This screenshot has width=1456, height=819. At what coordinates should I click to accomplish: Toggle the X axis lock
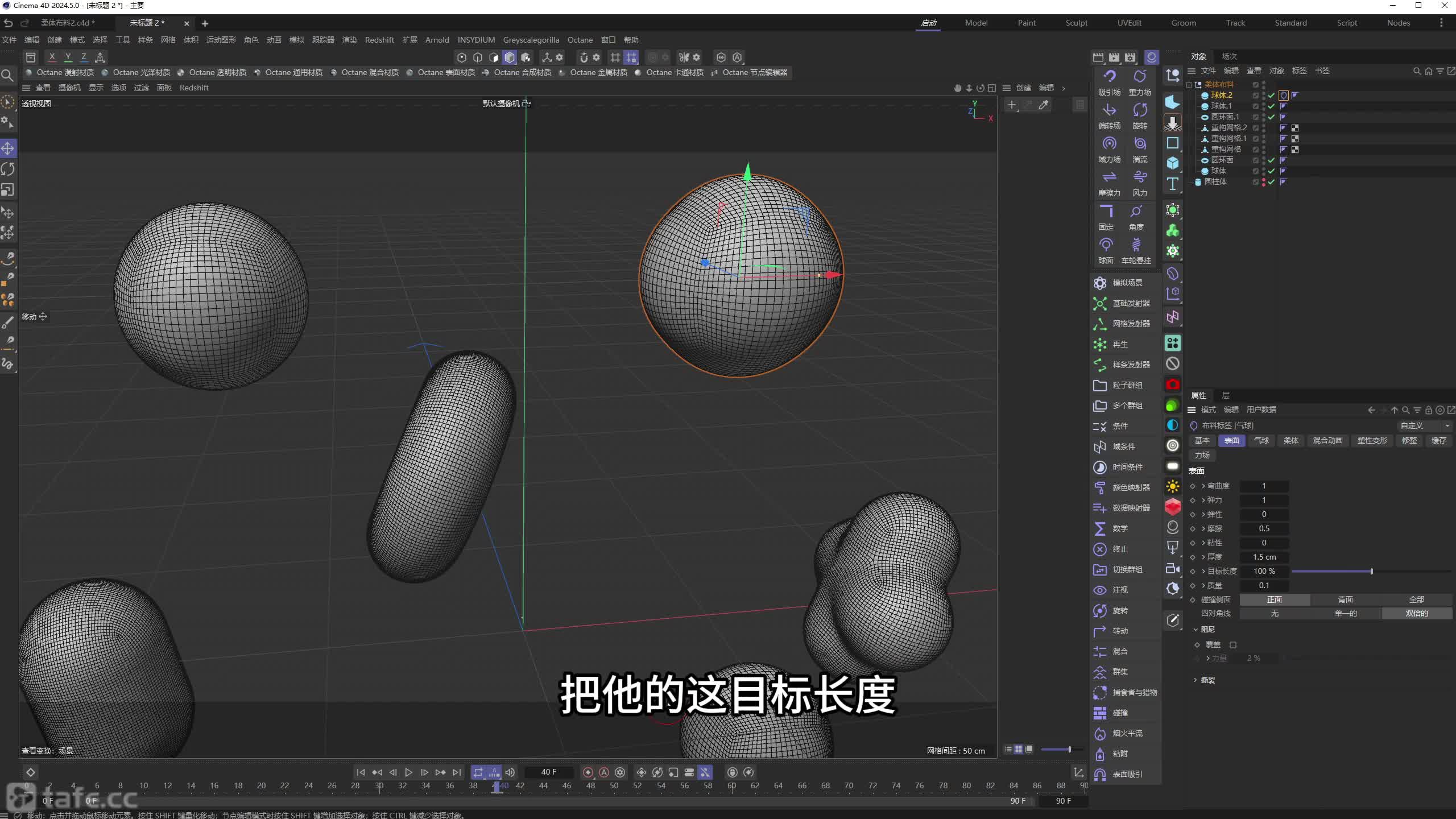(x=52, y=57)
